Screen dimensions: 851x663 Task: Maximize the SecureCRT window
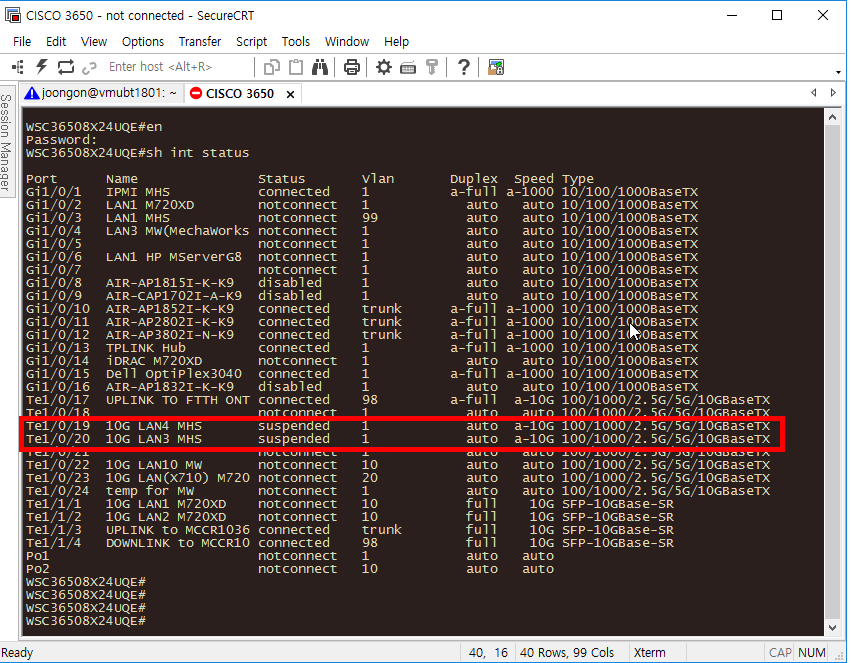click(777, 15)
